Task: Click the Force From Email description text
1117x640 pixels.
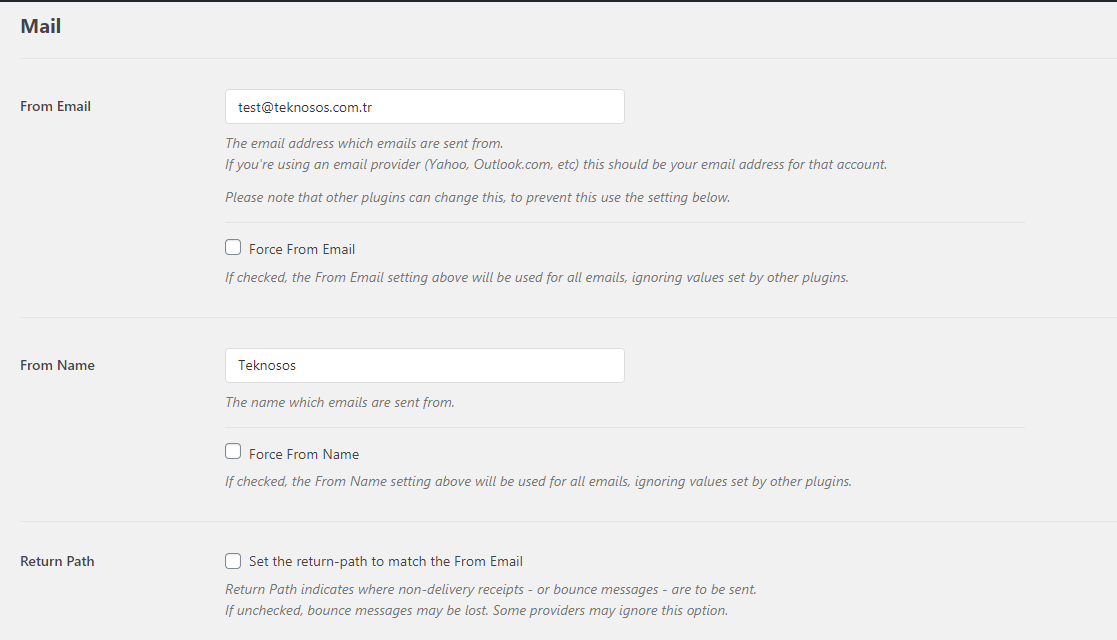Action: (537, 277)
